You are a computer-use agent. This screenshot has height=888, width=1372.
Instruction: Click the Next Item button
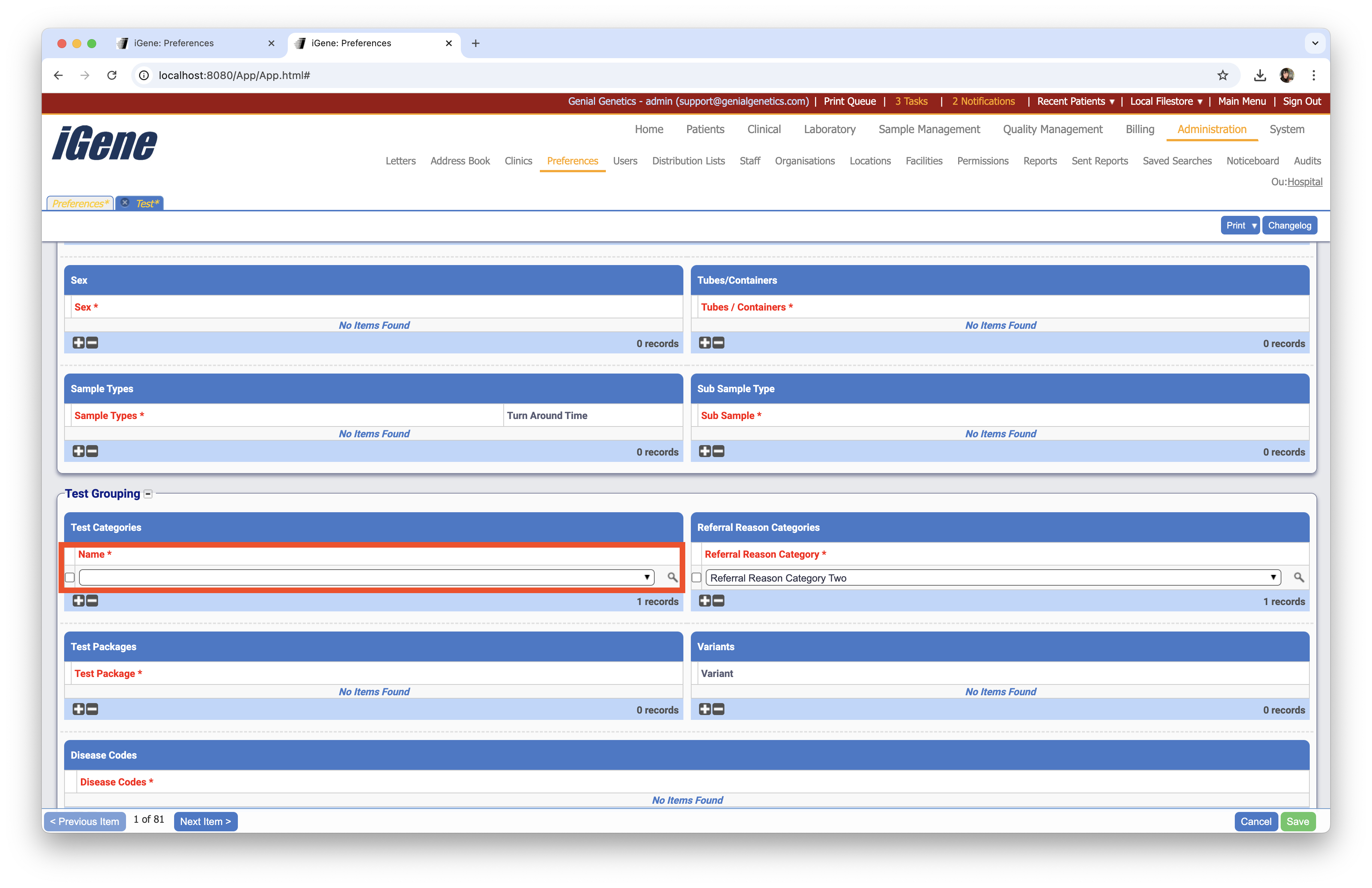[x=205, y=821]
